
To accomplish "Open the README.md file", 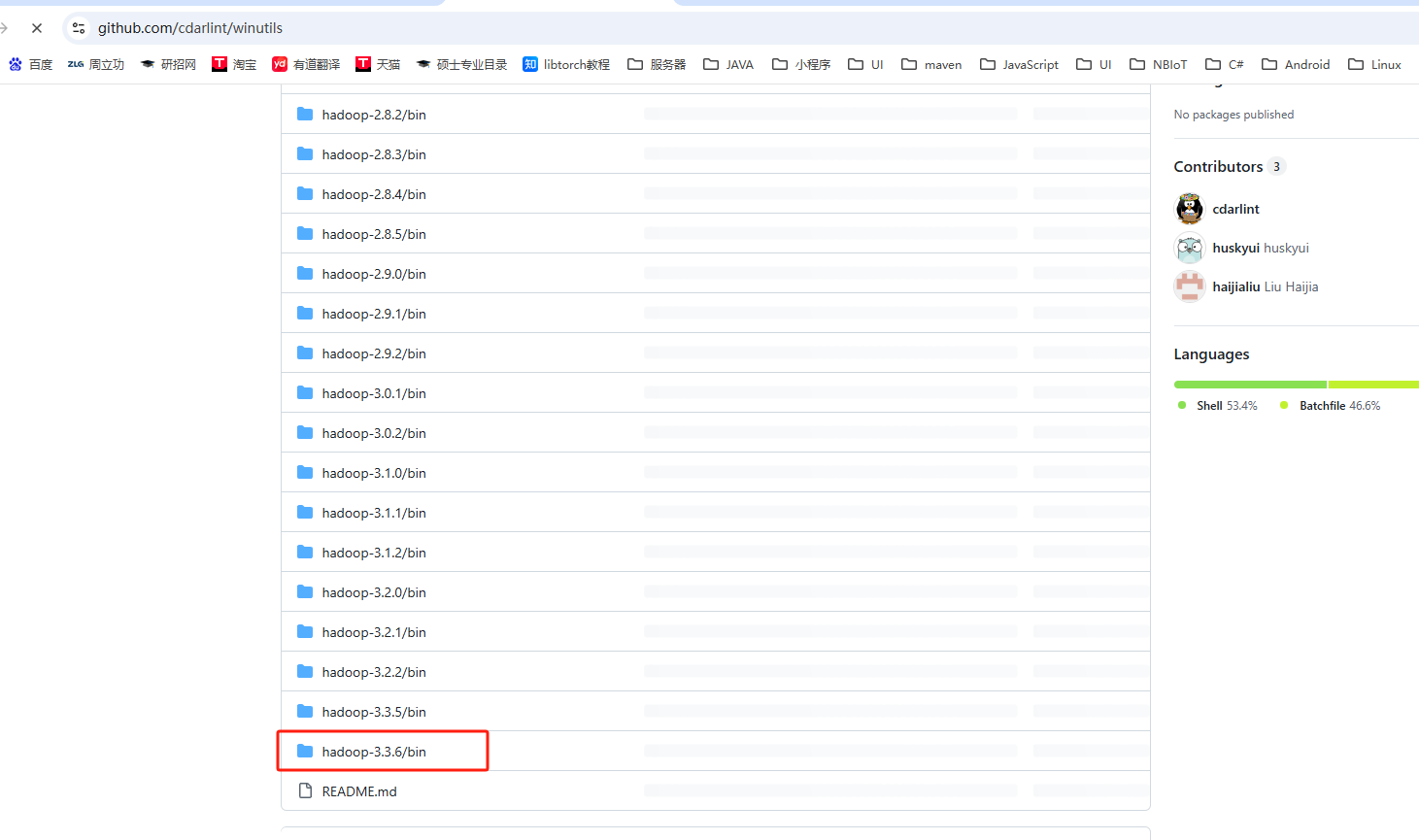I will pyautogui.click(x=359, y=791).
